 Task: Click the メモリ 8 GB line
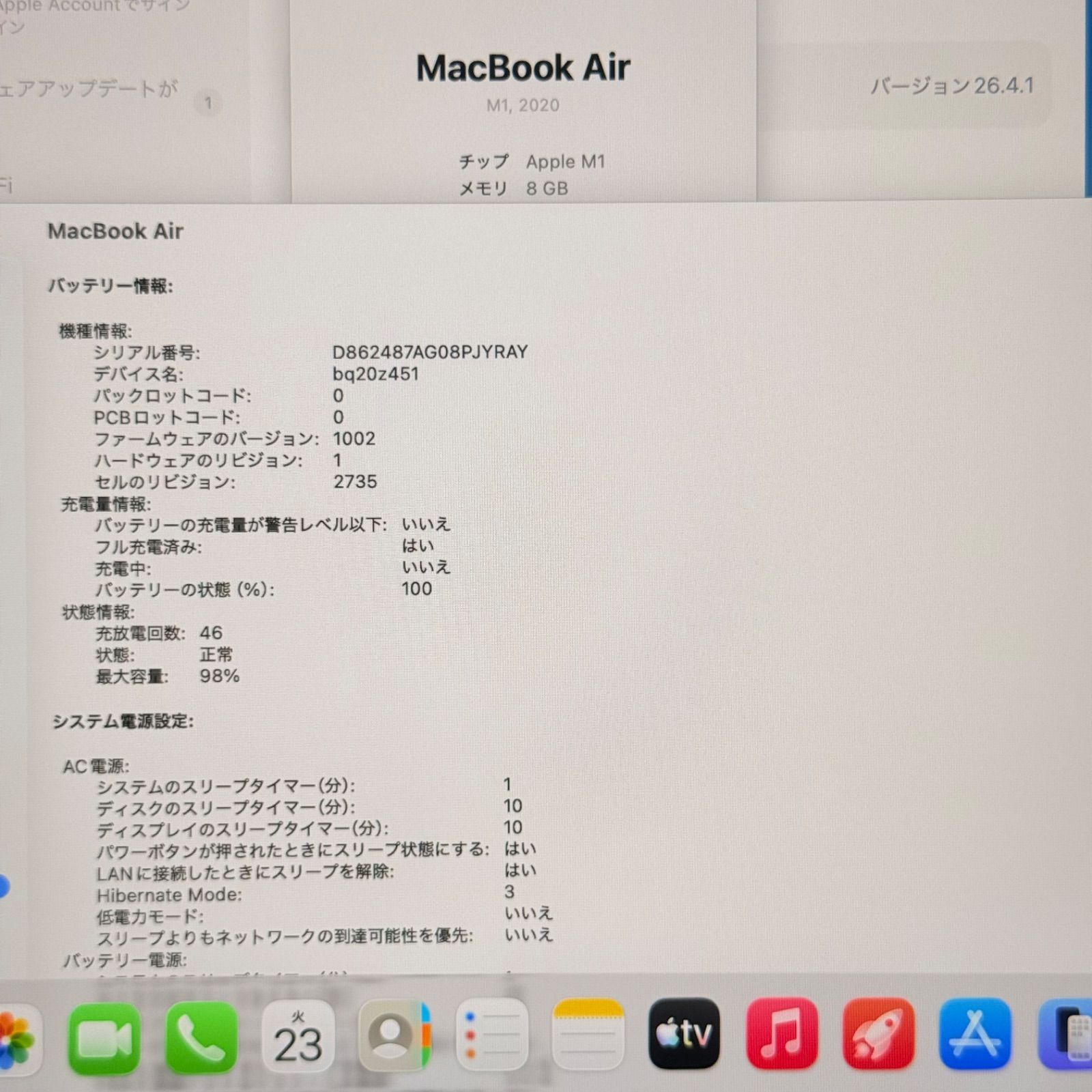513,188
